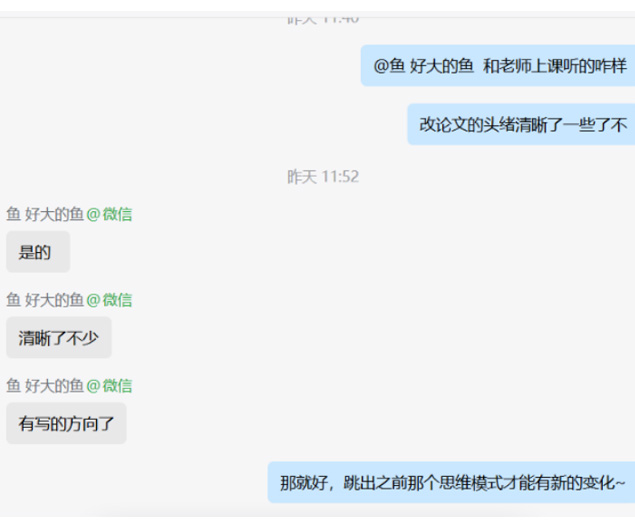The image size is (635, 523).
Task: Open sender name 鱼 好大的鱼 above 是的
Action: coord(45,214)
